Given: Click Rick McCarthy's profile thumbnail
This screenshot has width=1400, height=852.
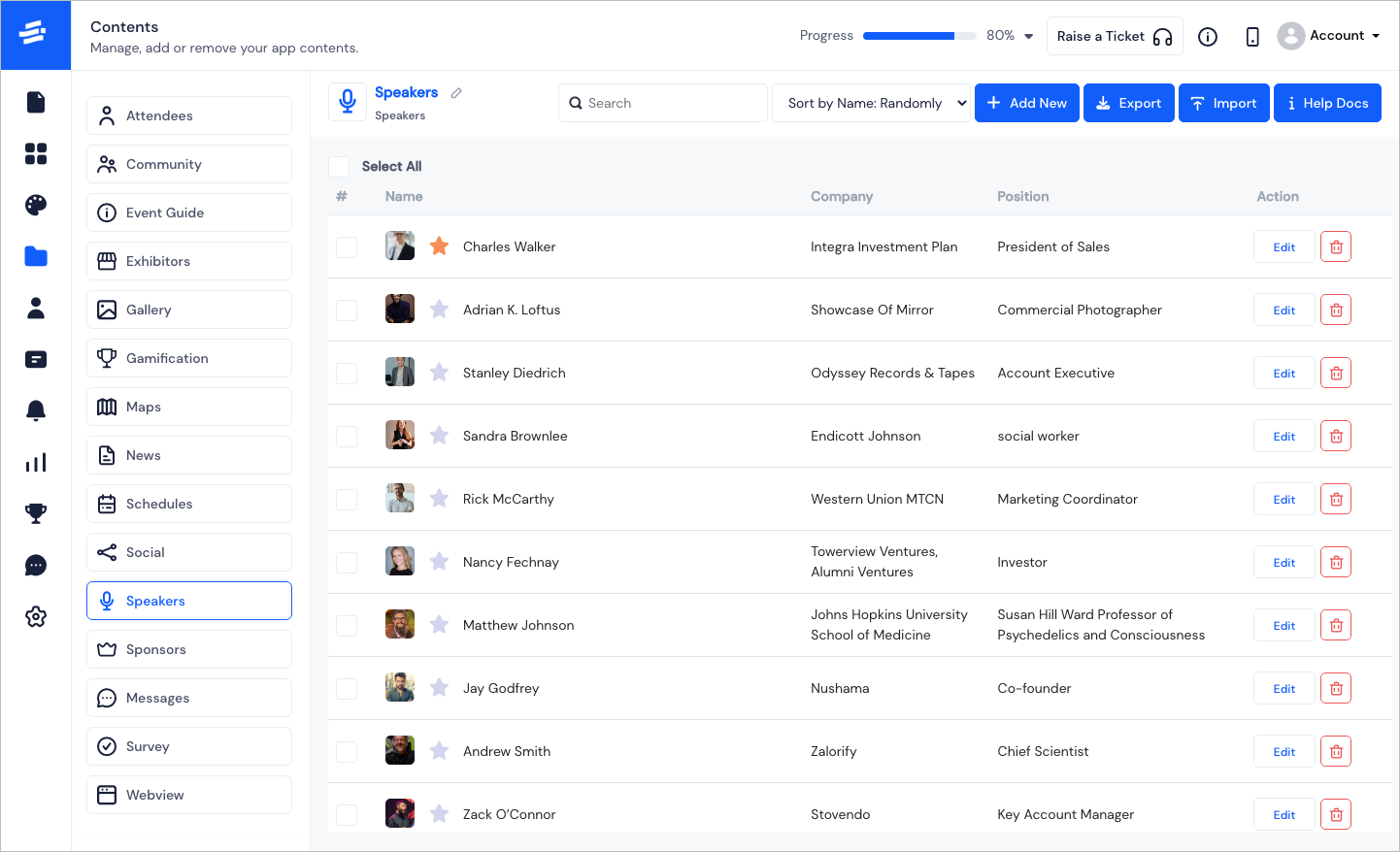Looking at the screenshot, I should click(400, 498).
